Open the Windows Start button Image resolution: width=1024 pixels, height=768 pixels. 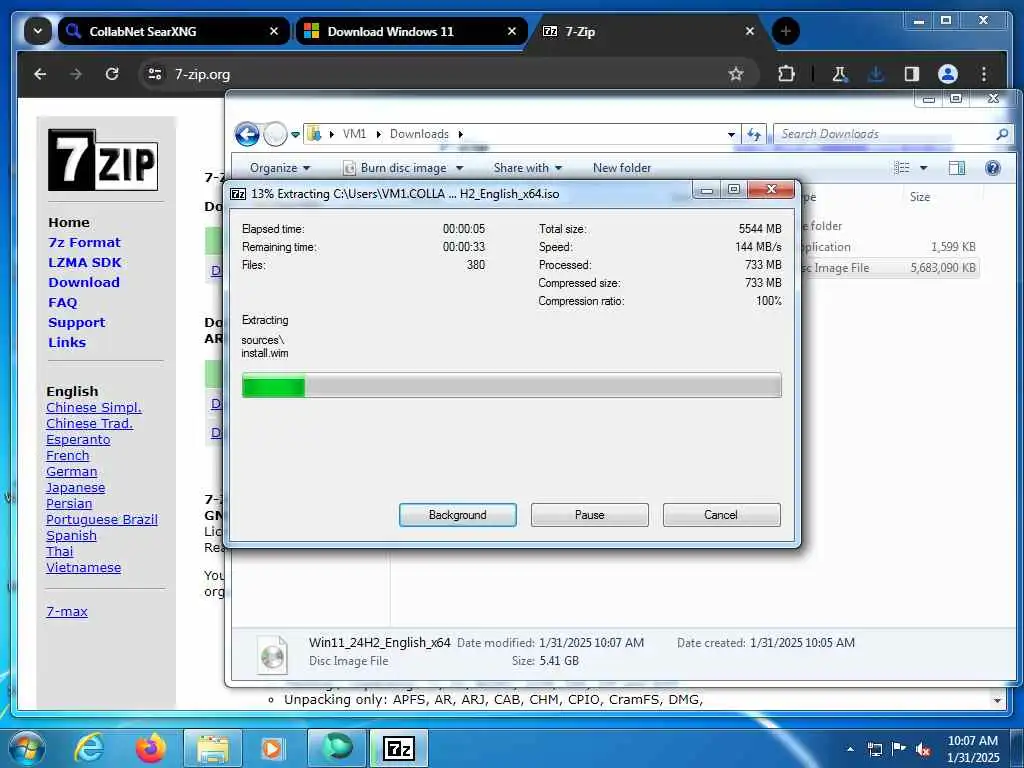27,748
